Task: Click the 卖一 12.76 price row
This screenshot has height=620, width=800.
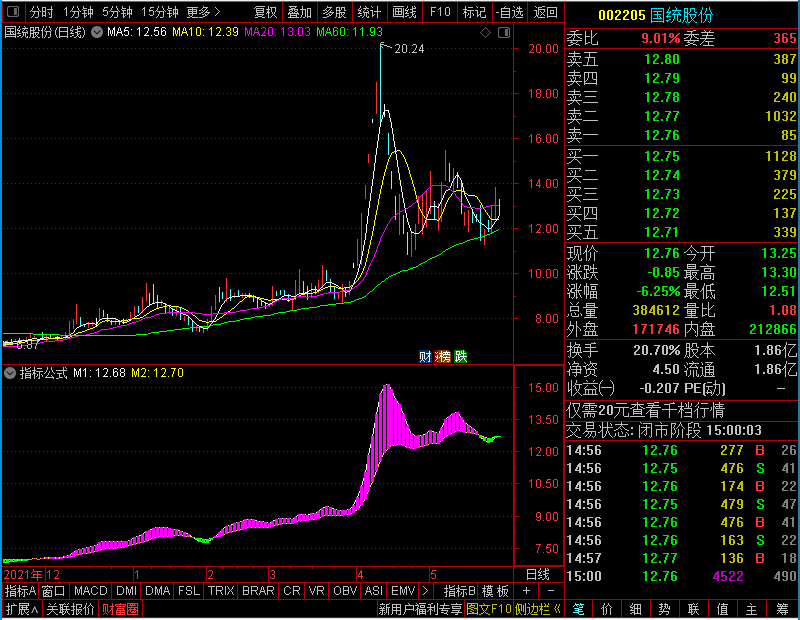Action: [682, 135]
